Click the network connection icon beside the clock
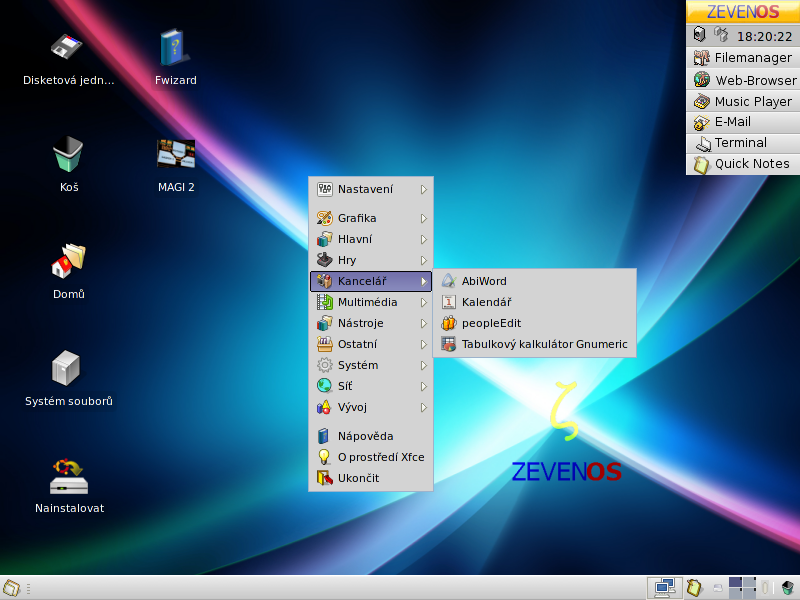This screenshot has height=600, width=800. point(721,35)
